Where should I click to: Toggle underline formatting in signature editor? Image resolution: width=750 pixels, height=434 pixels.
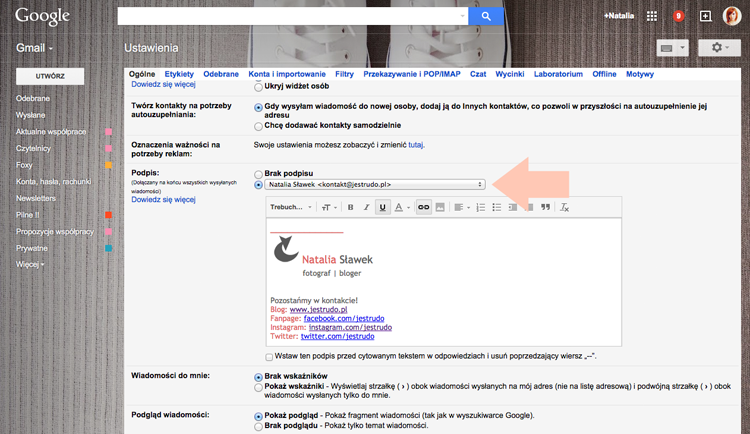coord(382,207)
